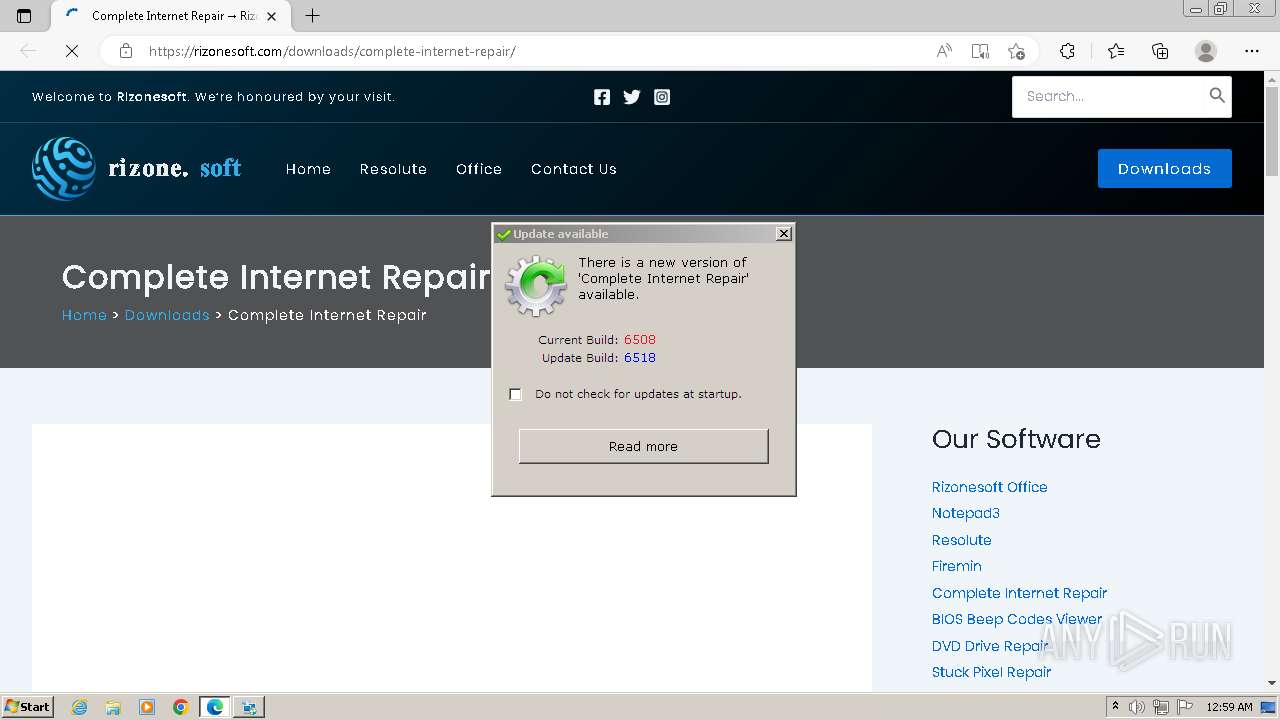
Task: Close the Complete Internet Repair tab
Action: point(271,16)
